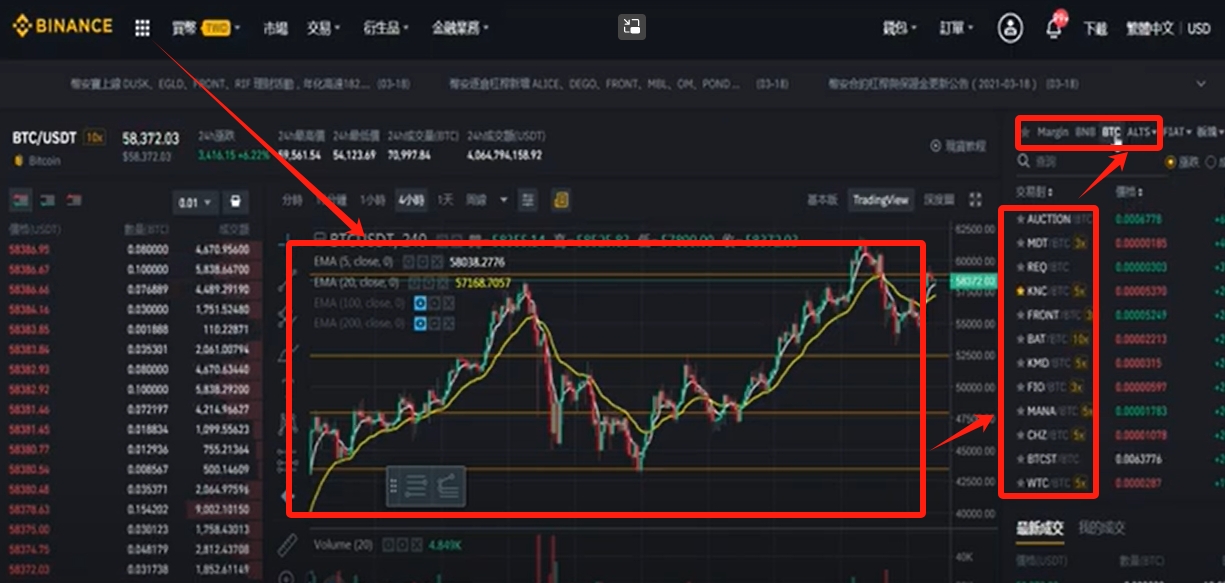Open the Binance apps grid menu
Screen dimensions: 1225x583
tap(143, 28)
